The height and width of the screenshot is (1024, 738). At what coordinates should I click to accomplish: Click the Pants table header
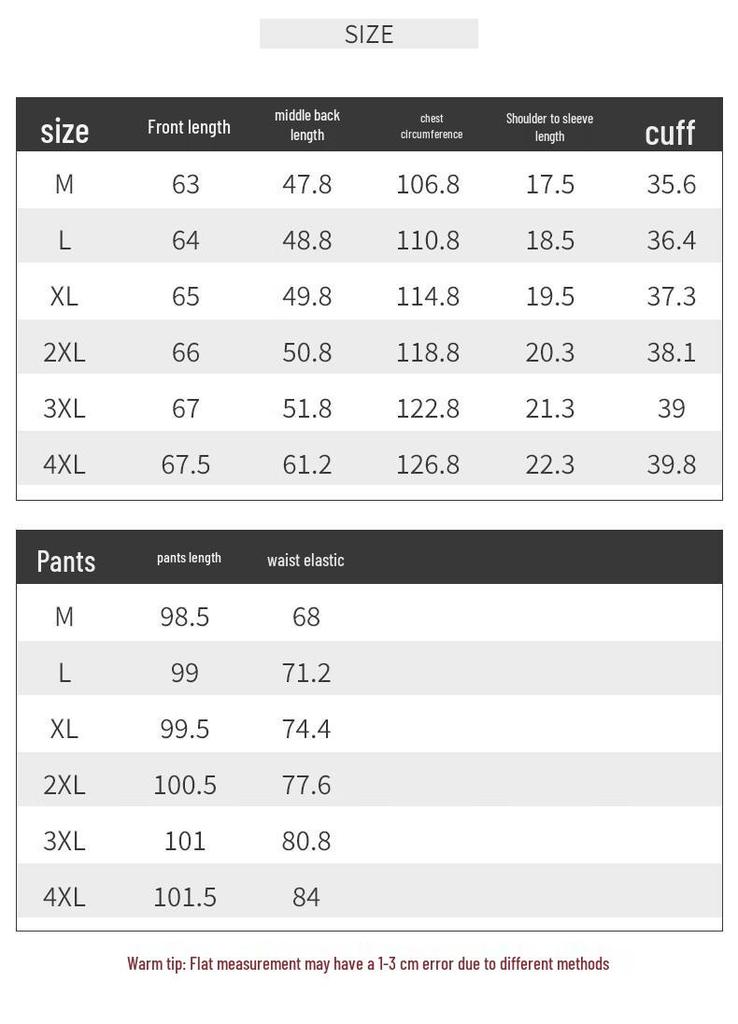click(x=66, y=561)
